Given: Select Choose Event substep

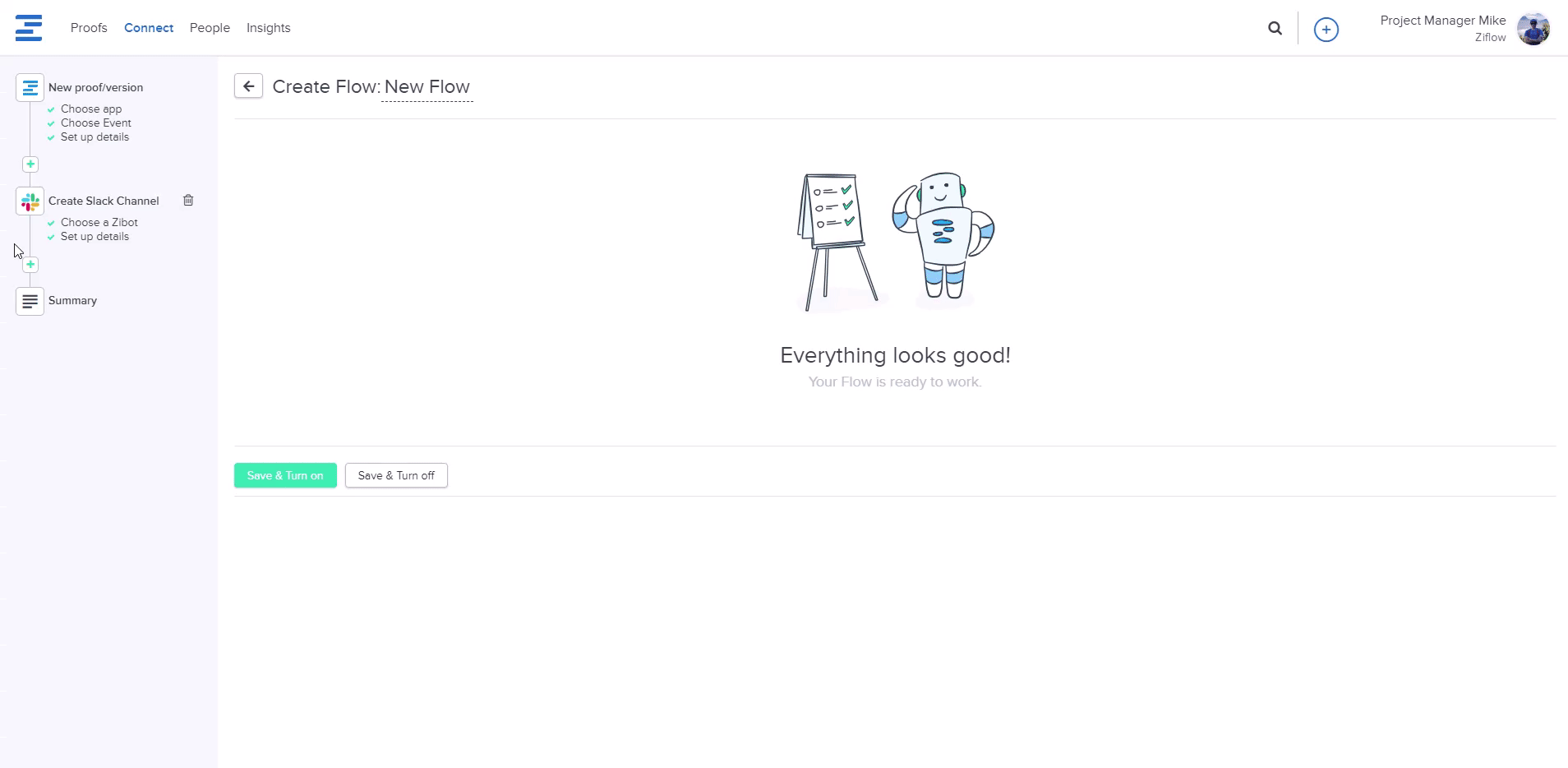Looking at the screenshot, I should click(x=95, y=123).
